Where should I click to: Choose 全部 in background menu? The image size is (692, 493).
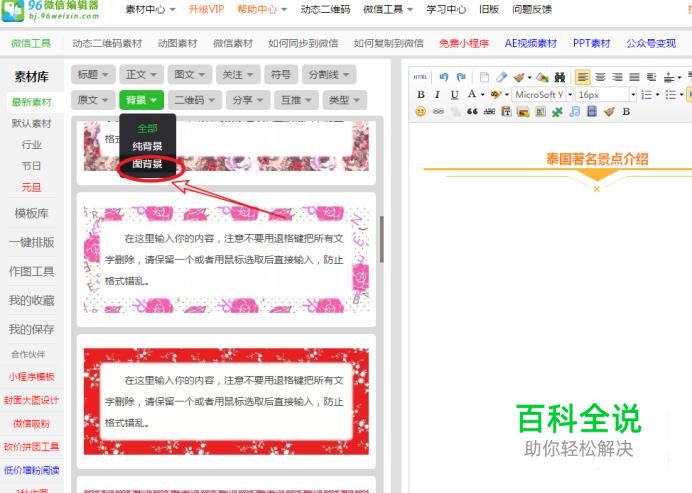point(147,128)
